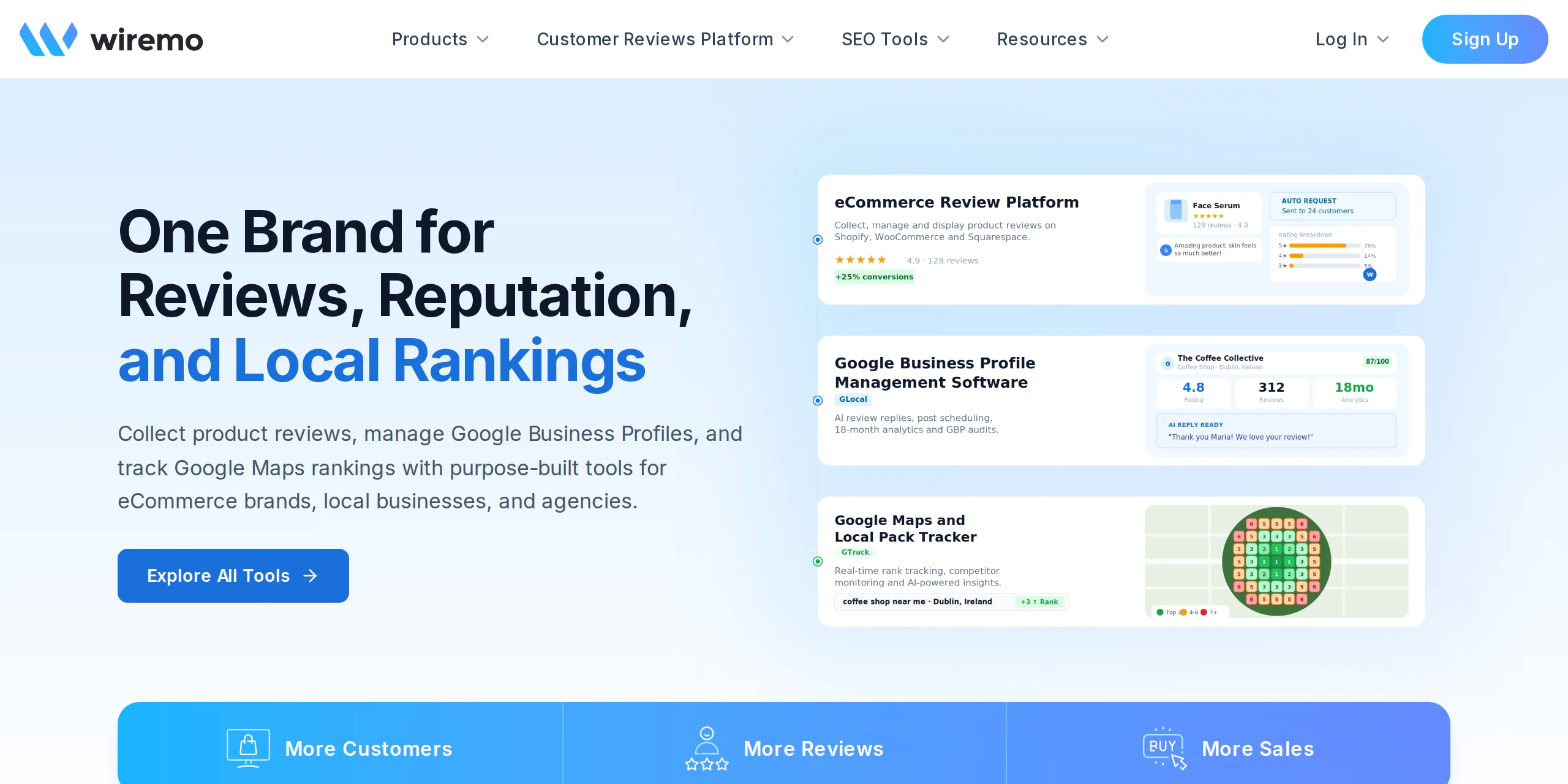Click the rank grid map thumbnail
The image size is (1568, 784).
pos(1276,561)
